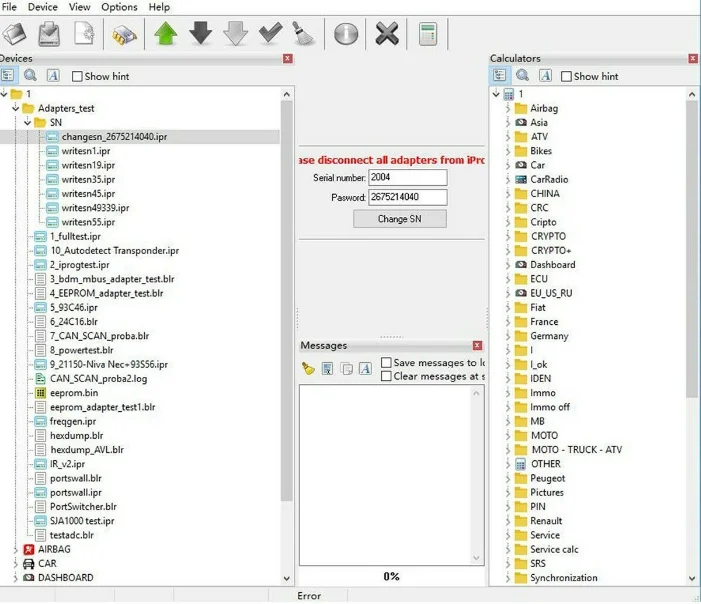Image resolution: width=701 pixels, height=604 pixels.
Task: Click Messages panel save messages icon
Action: [327, 369]
